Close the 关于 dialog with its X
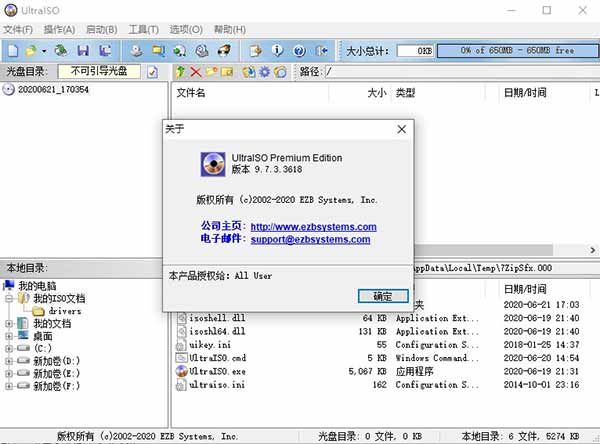This screenshot has width=600, height=444. coord(401,129)
